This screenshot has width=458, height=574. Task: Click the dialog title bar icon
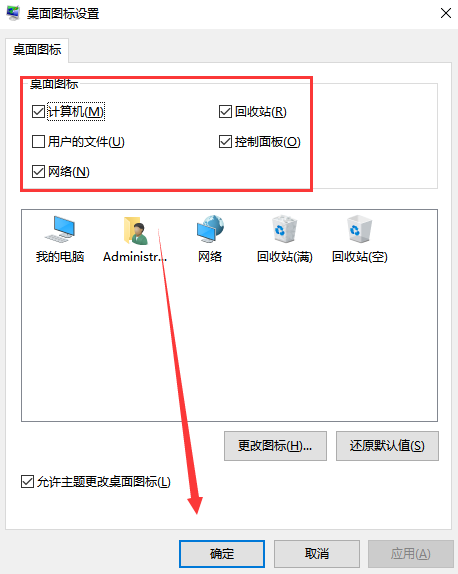(x=14, y=13)
